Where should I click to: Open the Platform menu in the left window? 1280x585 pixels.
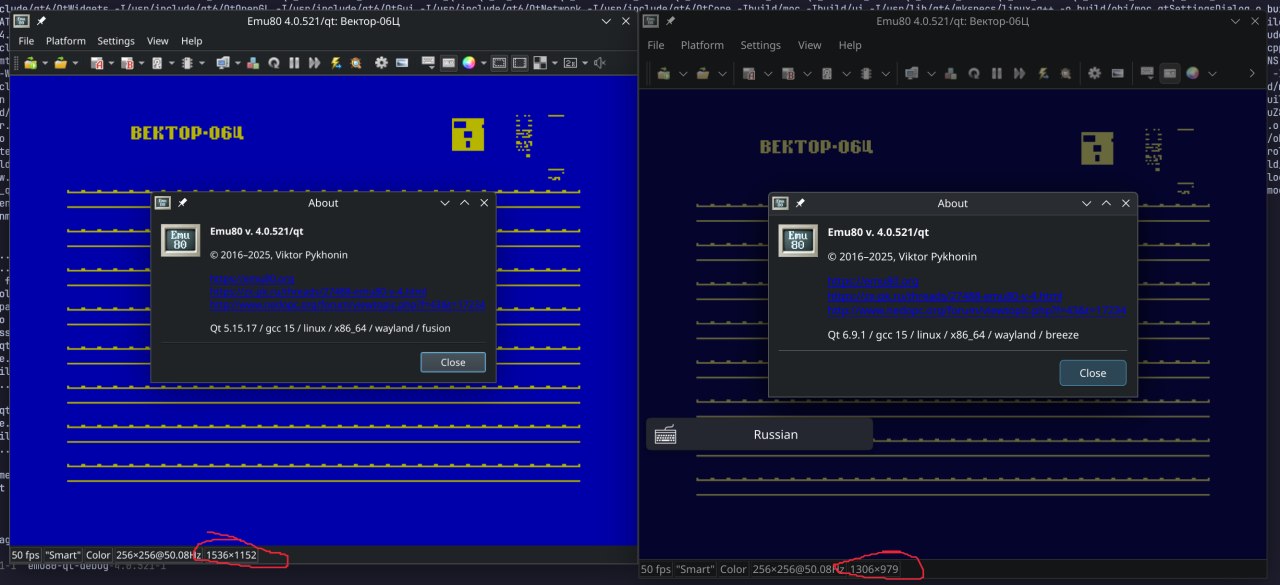point(66,41)
